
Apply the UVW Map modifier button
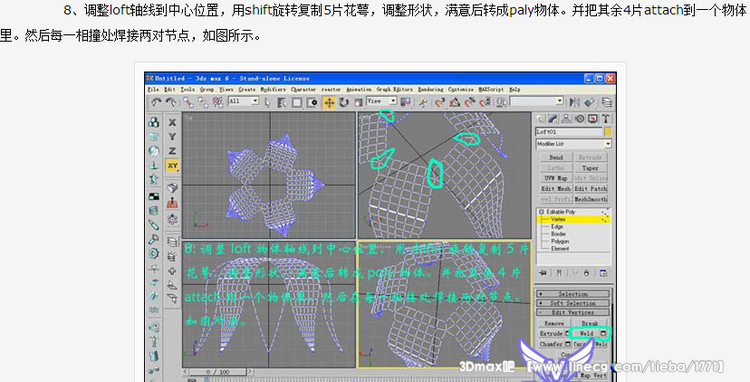(x=556, y=178)
